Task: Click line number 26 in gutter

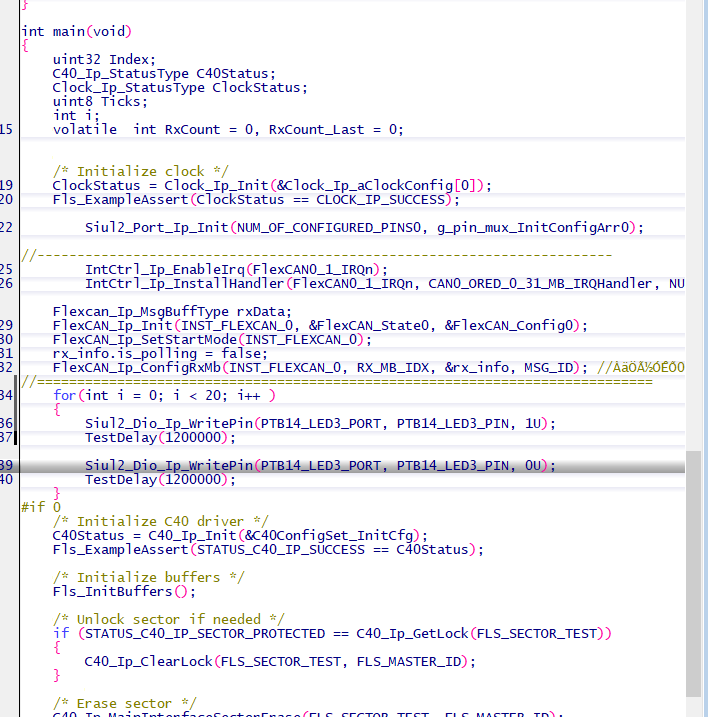Action: (6, 284)
